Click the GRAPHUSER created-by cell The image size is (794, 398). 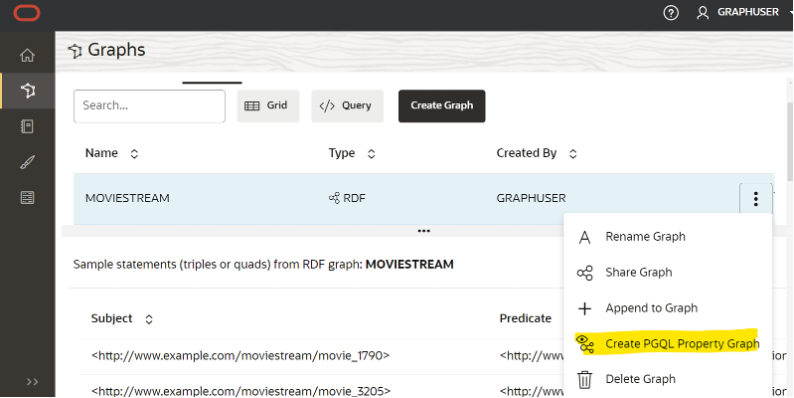(x=531, y=198)
